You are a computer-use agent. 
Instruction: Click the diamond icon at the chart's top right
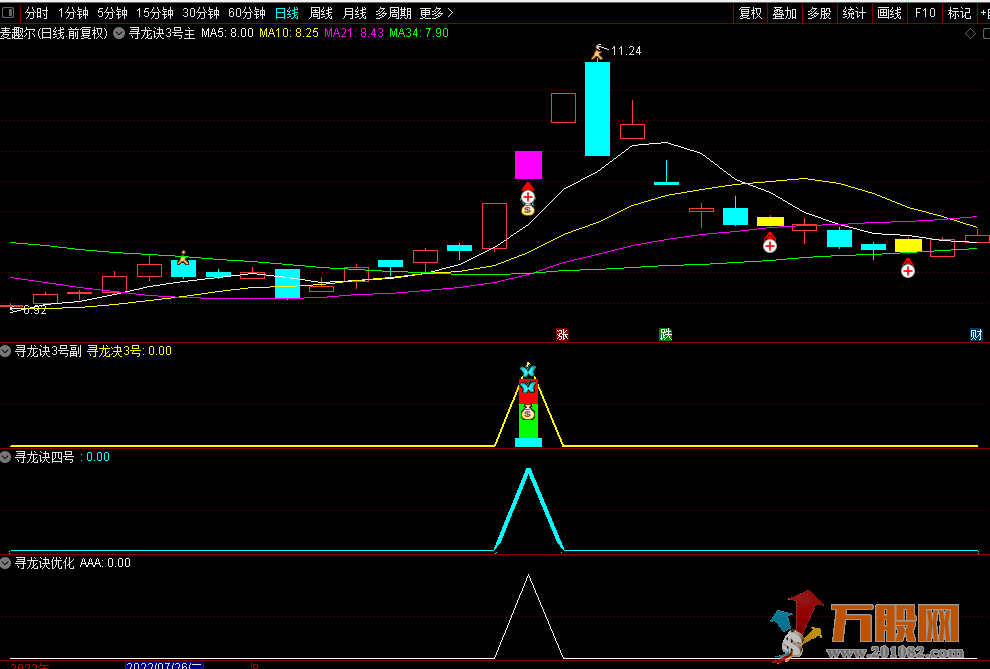[x=970, y=33]
